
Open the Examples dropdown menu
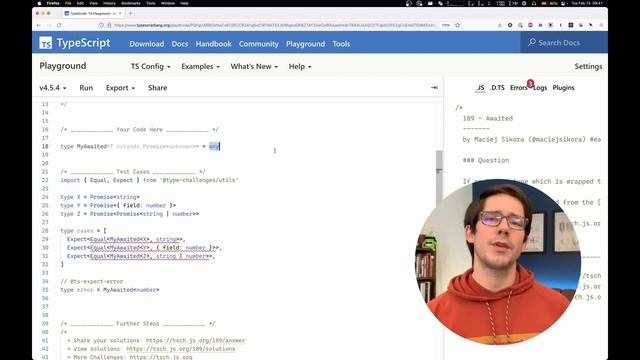point(200,66)
